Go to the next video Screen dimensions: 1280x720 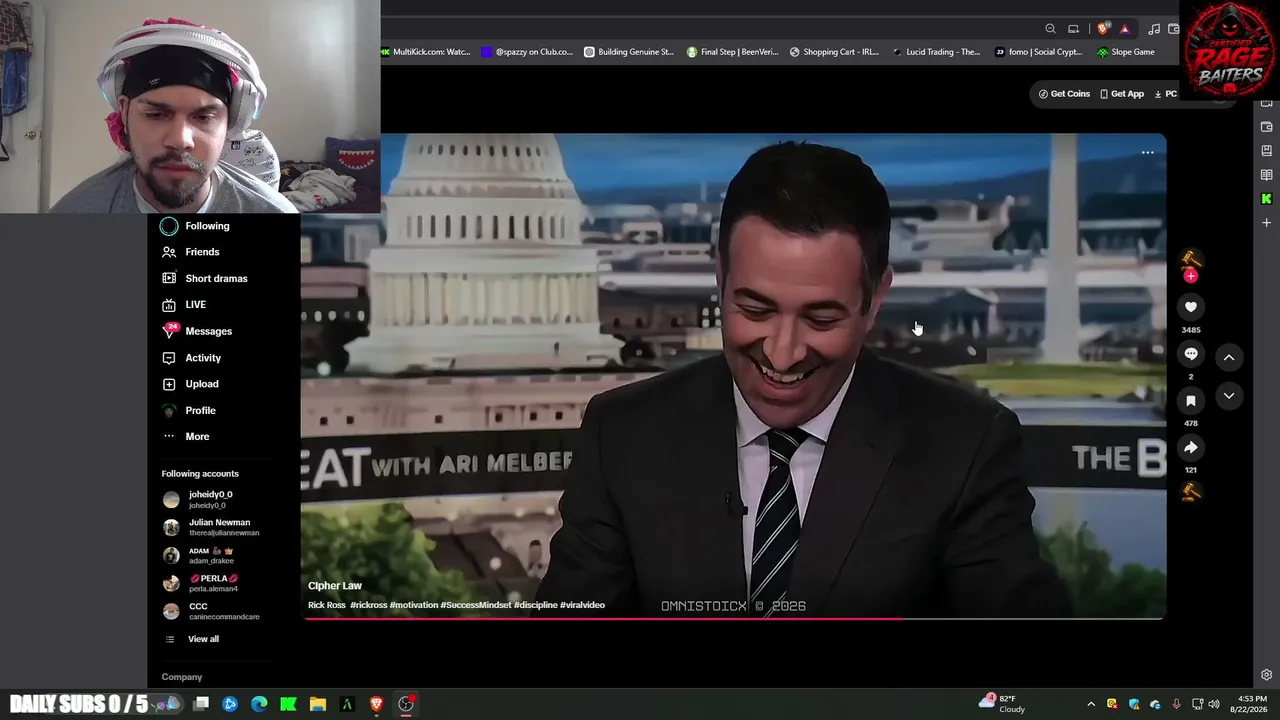tap(1229, 396)
